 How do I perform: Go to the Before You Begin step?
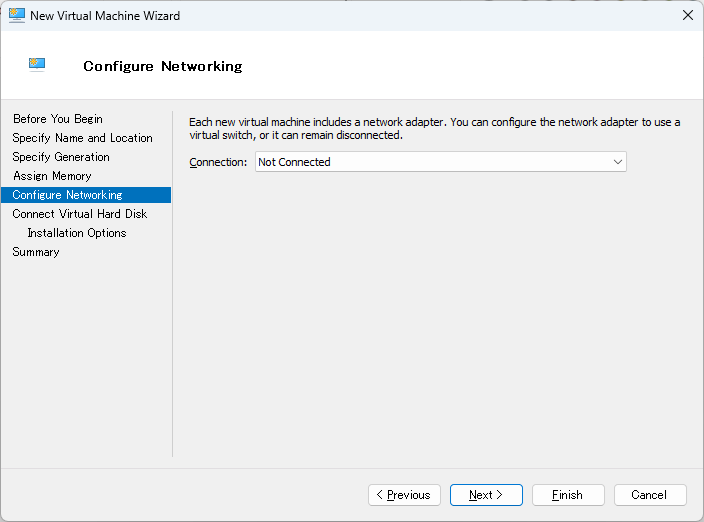coord(57,119)
